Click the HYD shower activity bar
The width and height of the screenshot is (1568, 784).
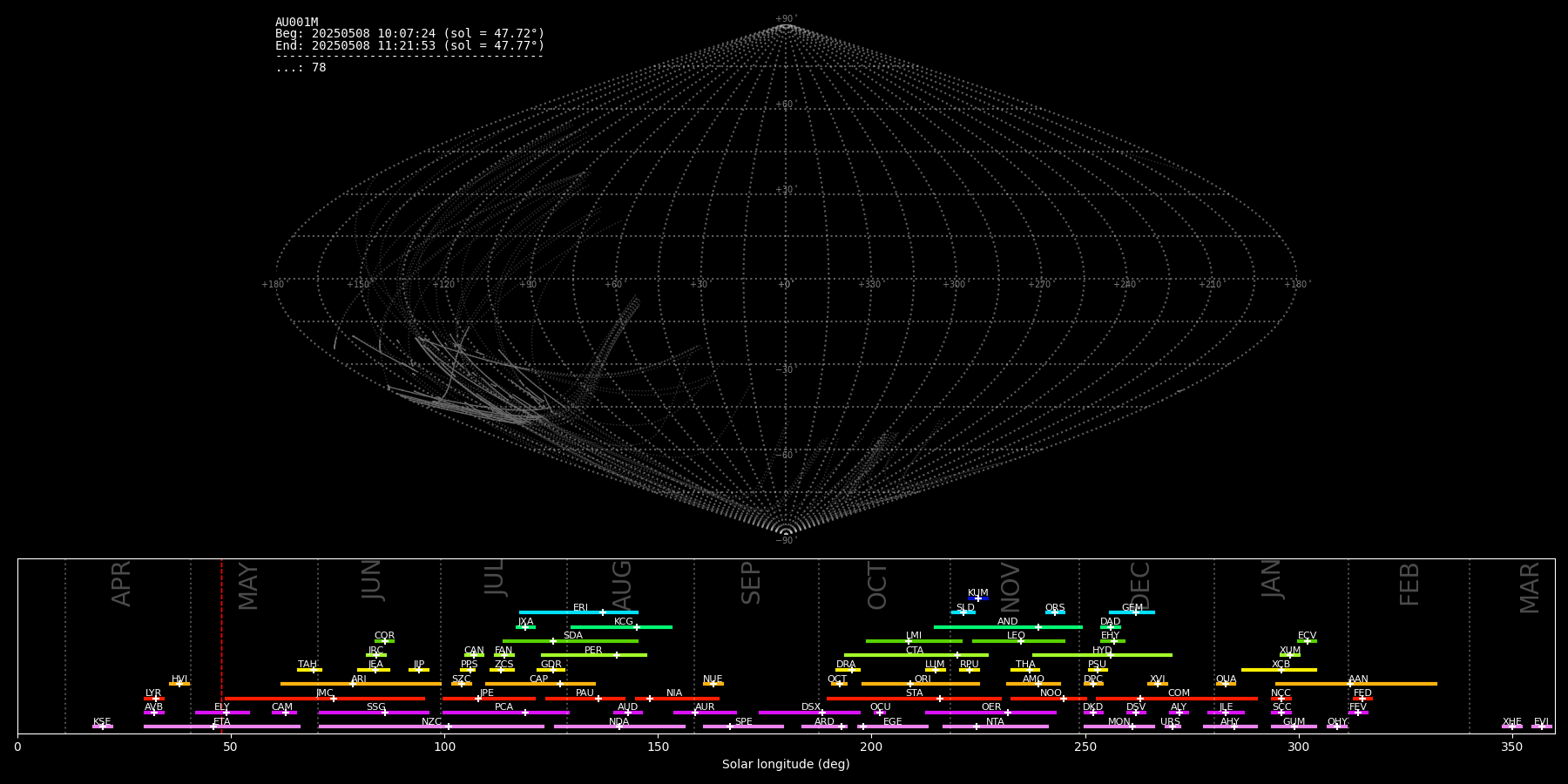click(x=1102, y=655)
